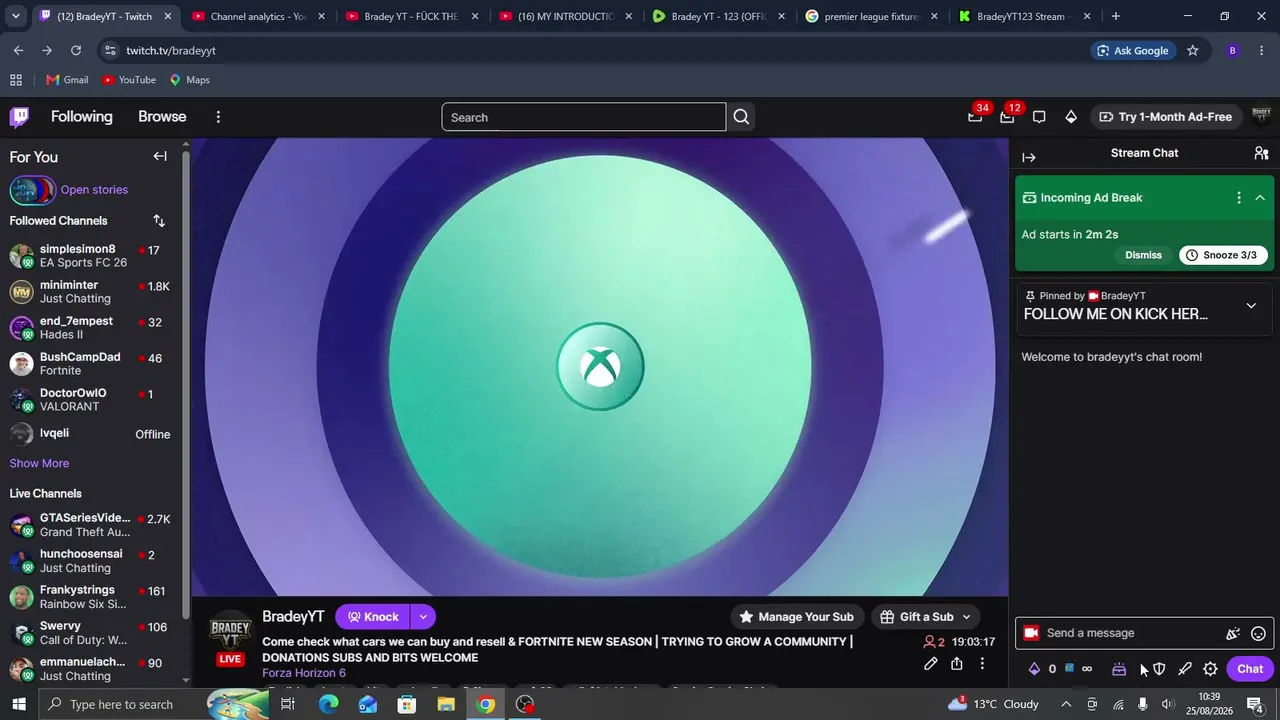Open the YouTube bookmark

pyautogui.click(x=129, y=80)
